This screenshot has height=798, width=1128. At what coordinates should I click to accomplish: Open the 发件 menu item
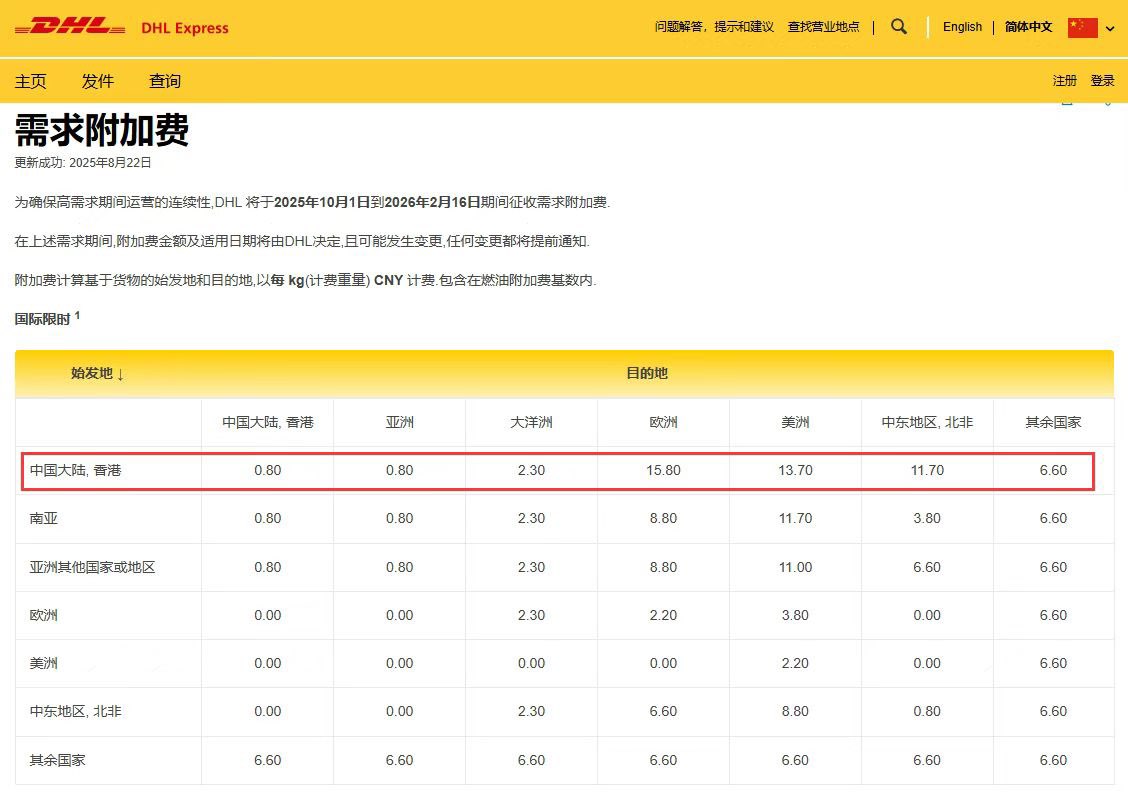97,81
